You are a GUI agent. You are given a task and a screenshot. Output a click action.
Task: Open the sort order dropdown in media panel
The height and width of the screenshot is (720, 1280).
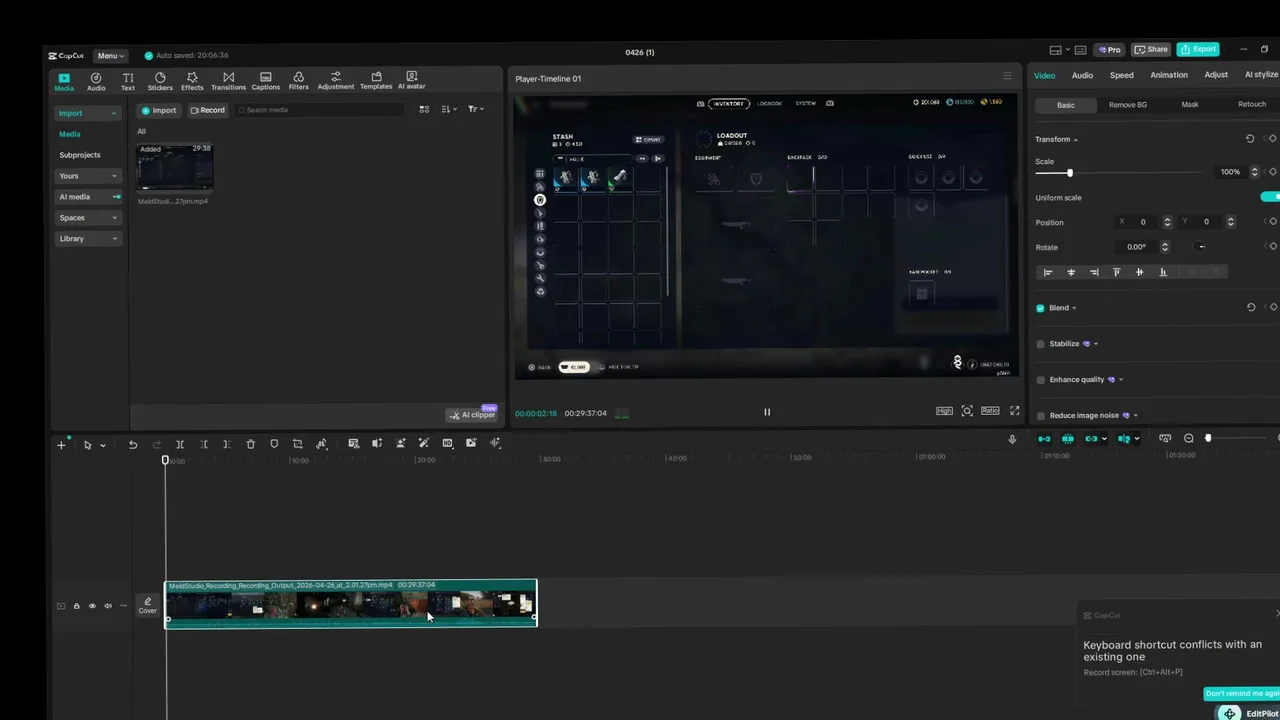pyautogui.click(x=449, y=109)
